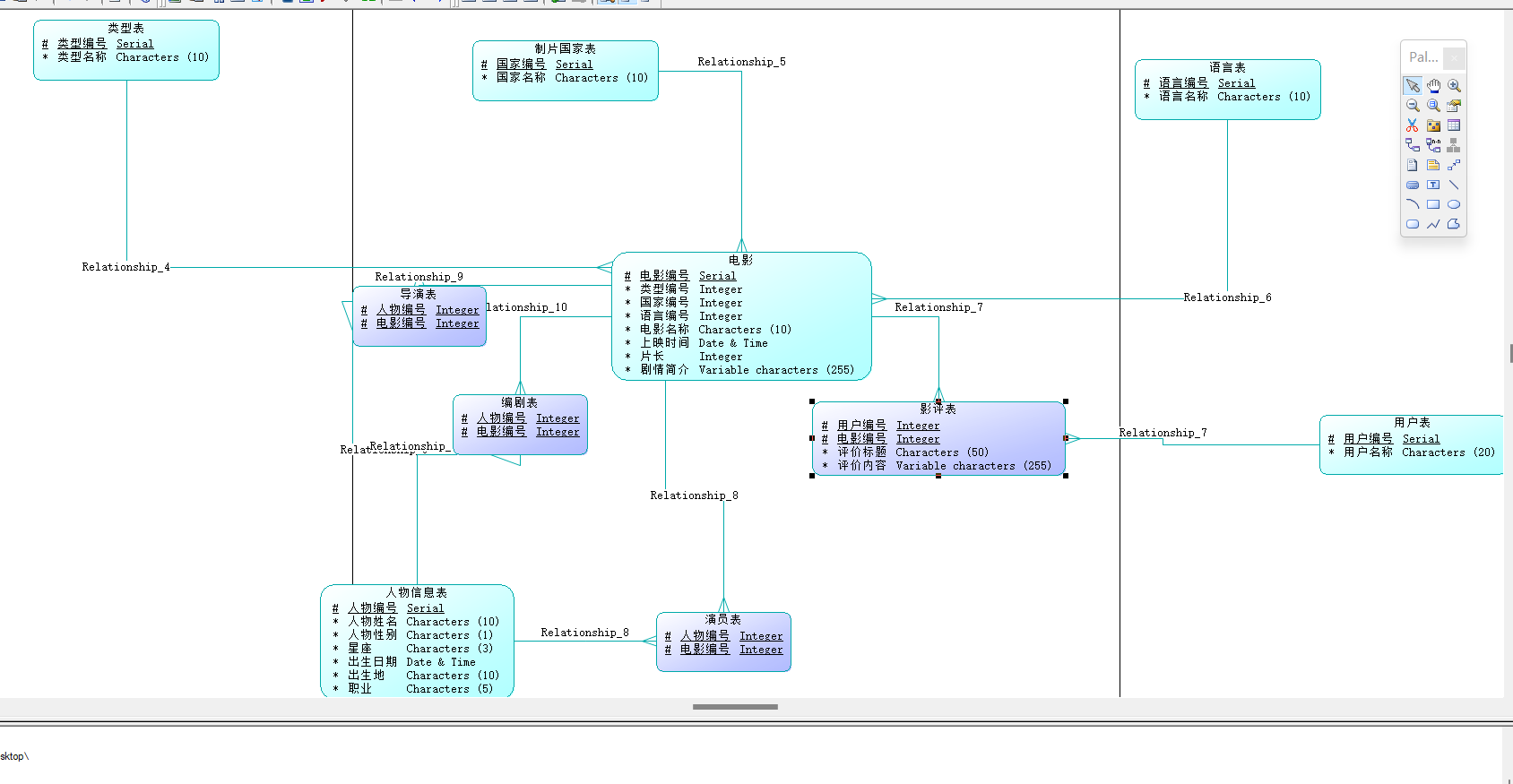Choose the Relationship link tool
The image size is (1513, 784).
1413,145
